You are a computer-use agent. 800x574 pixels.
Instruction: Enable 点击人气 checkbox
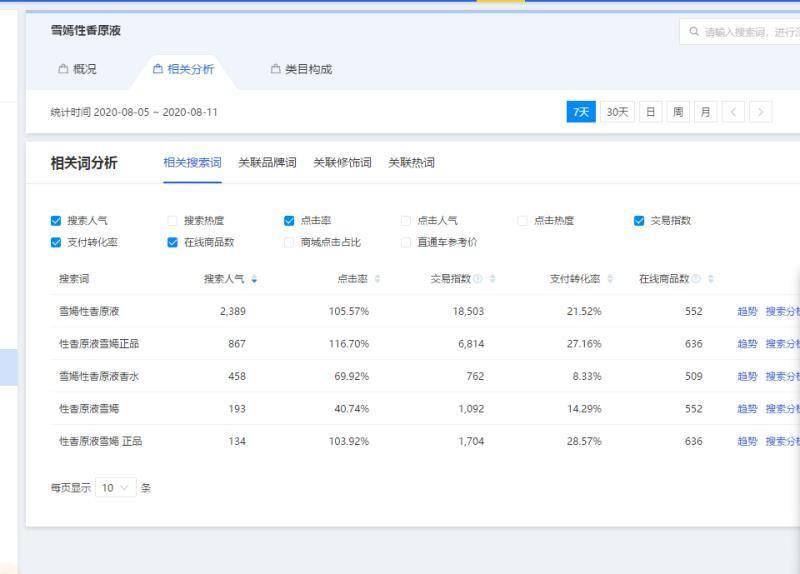pos(406,221)
